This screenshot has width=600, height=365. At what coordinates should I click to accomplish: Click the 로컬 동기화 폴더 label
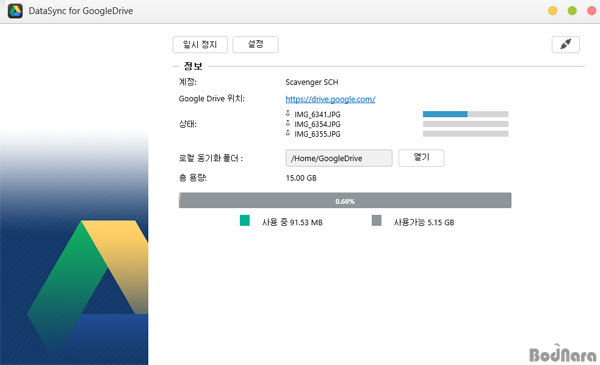pos(211,158)
